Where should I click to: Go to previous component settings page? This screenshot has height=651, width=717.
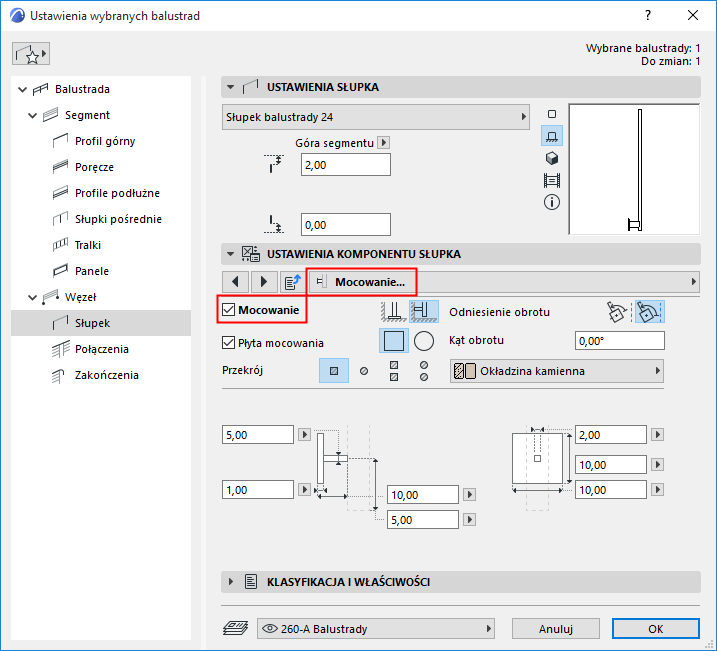(235, 282)
